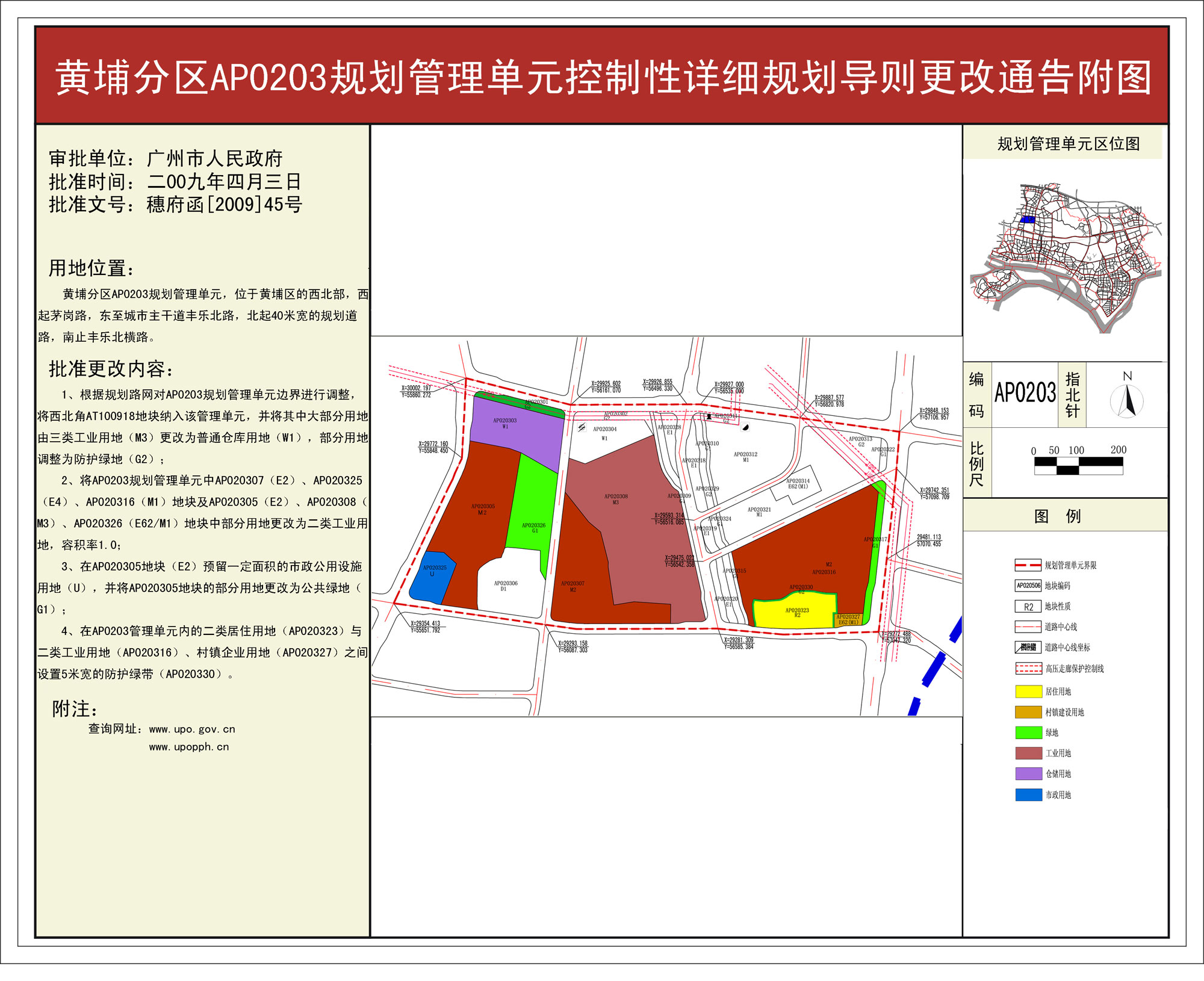Image resolution: width=1204 pixels, height=981 pixels.
Task: Click the road centerline legend symbol
Action: click(x=1028, y=627)
